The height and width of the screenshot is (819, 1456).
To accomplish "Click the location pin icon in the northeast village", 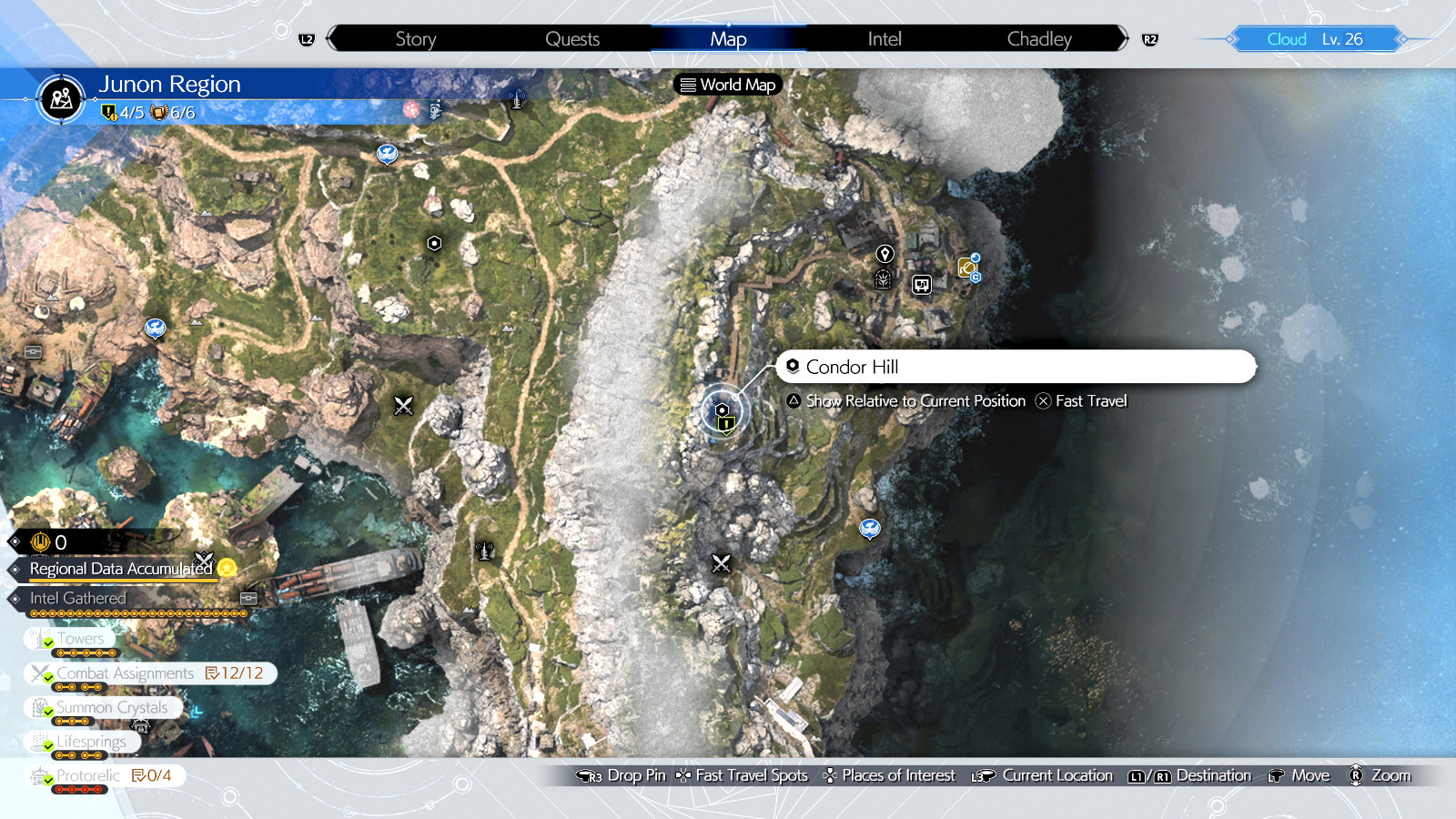I will click(x=885, y=254).
